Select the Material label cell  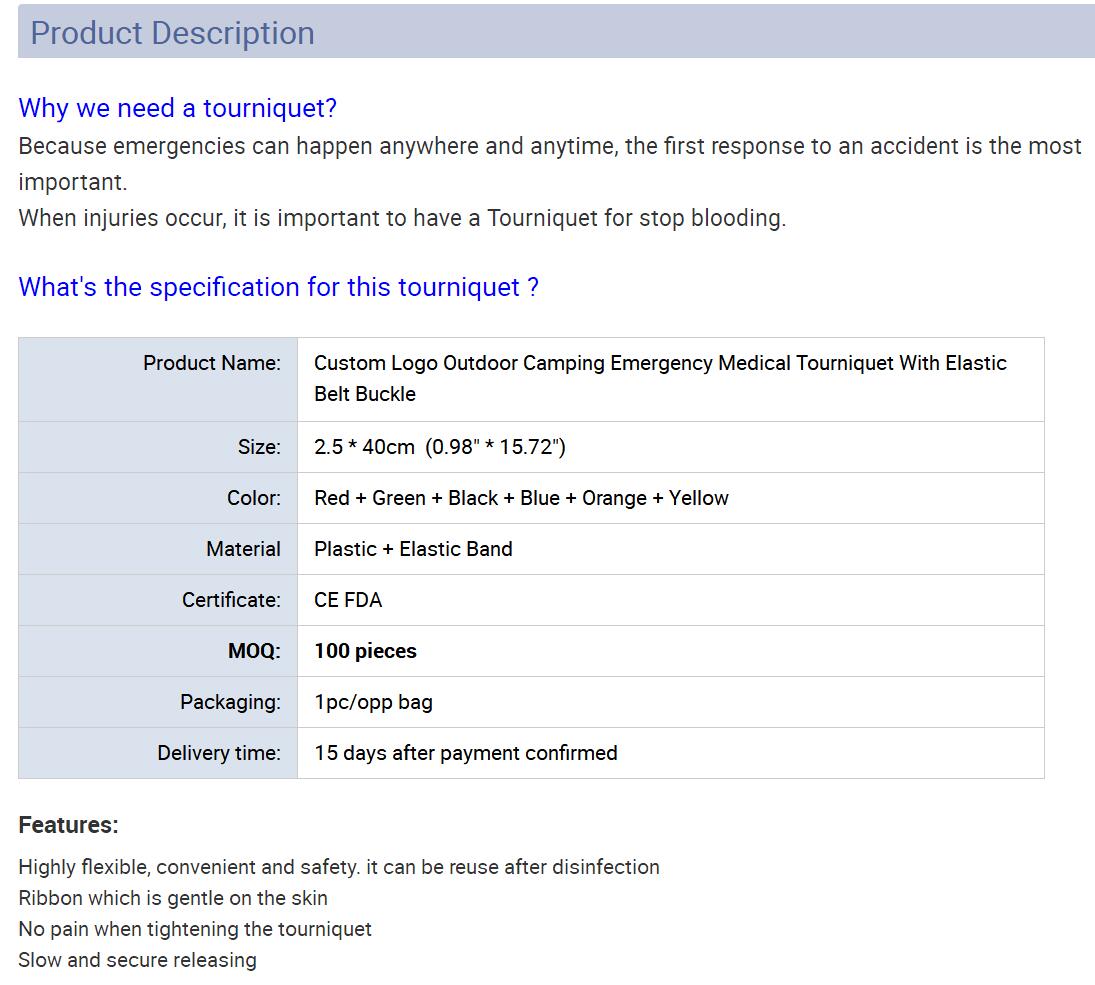point(243,549)
